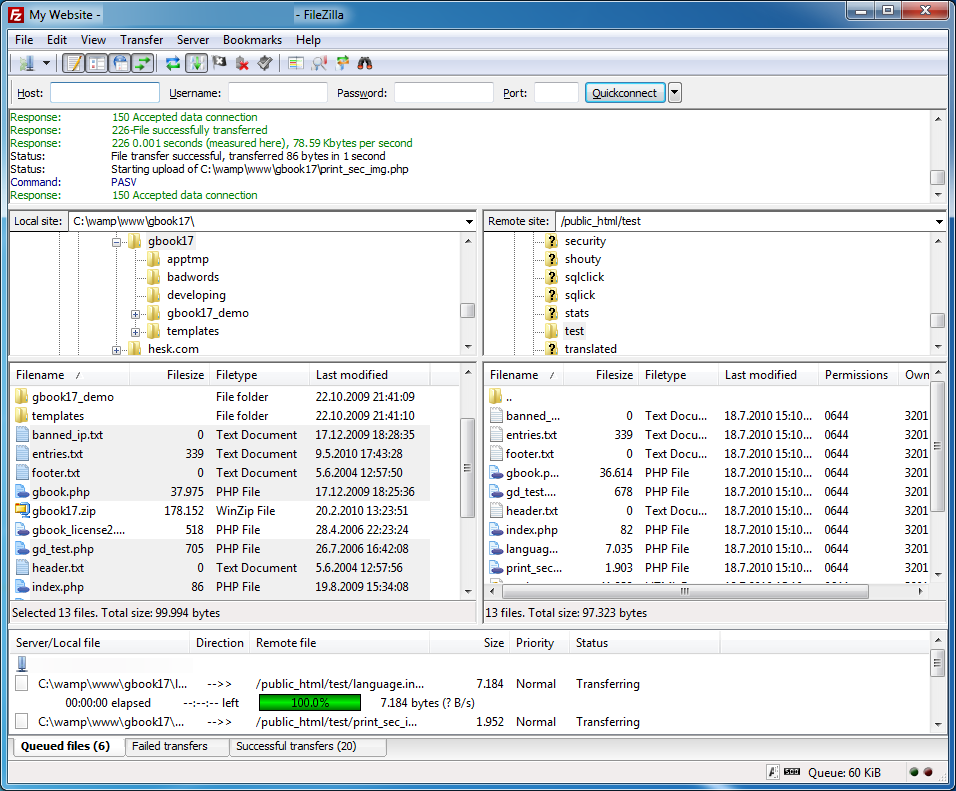Image resolution: width=956 pixels, height=791 pixels.
Task: Open the Site Manager dropdown arrow
Action: point(46,63)
